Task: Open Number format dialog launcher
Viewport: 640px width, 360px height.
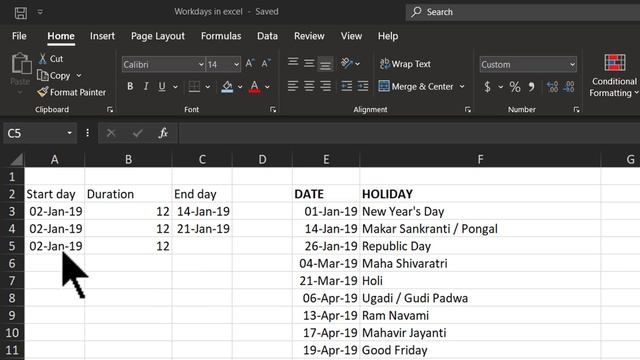Action: click(x=576, y=109)
